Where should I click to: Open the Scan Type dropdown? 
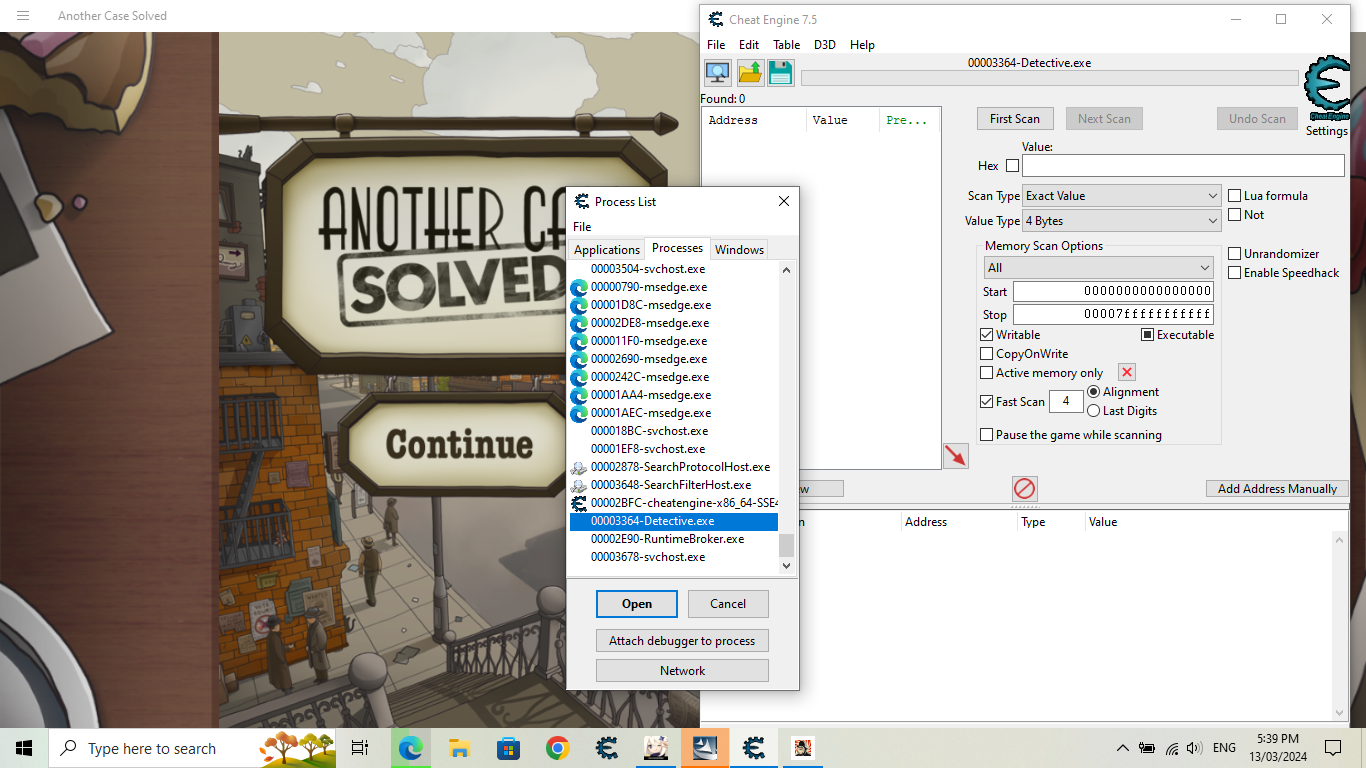coord(1120,195)
